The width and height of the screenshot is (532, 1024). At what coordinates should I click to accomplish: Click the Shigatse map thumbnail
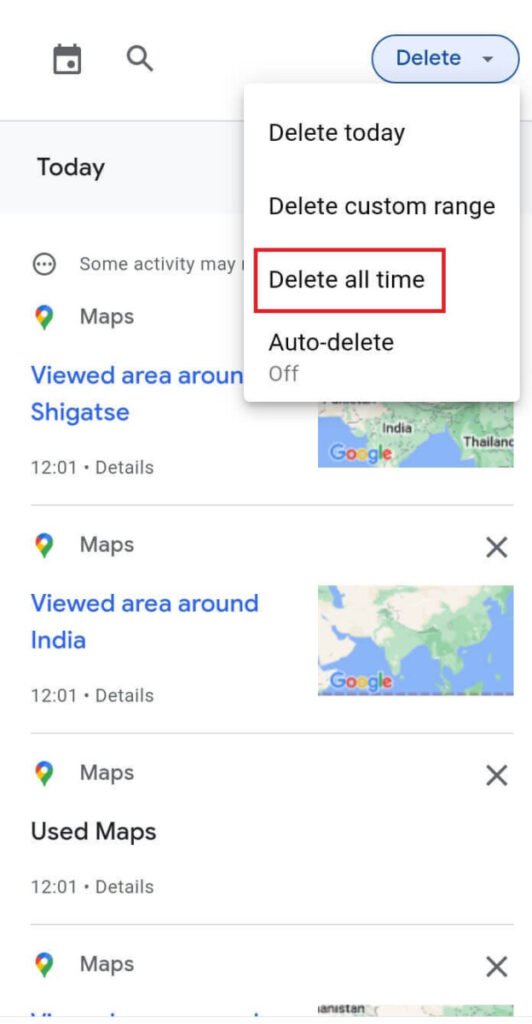pyautogui.click(x=416, y=434)
